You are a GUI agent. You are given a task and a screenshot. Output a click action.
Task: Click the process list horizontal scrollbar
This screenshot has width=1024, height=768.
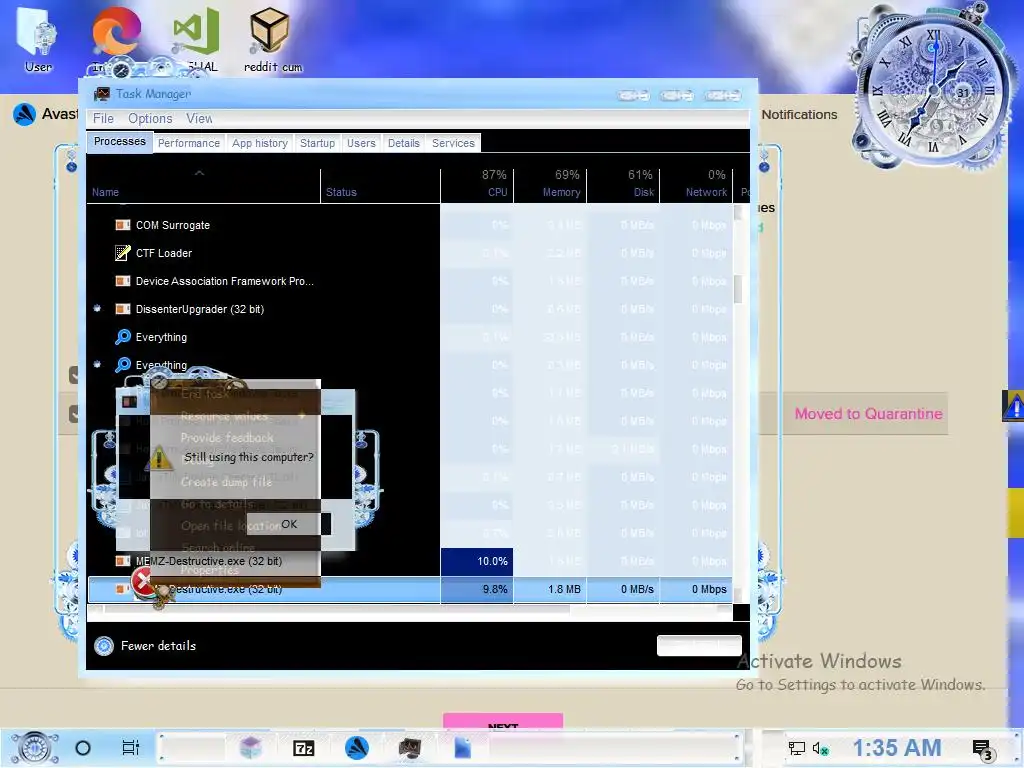[336, 610]
